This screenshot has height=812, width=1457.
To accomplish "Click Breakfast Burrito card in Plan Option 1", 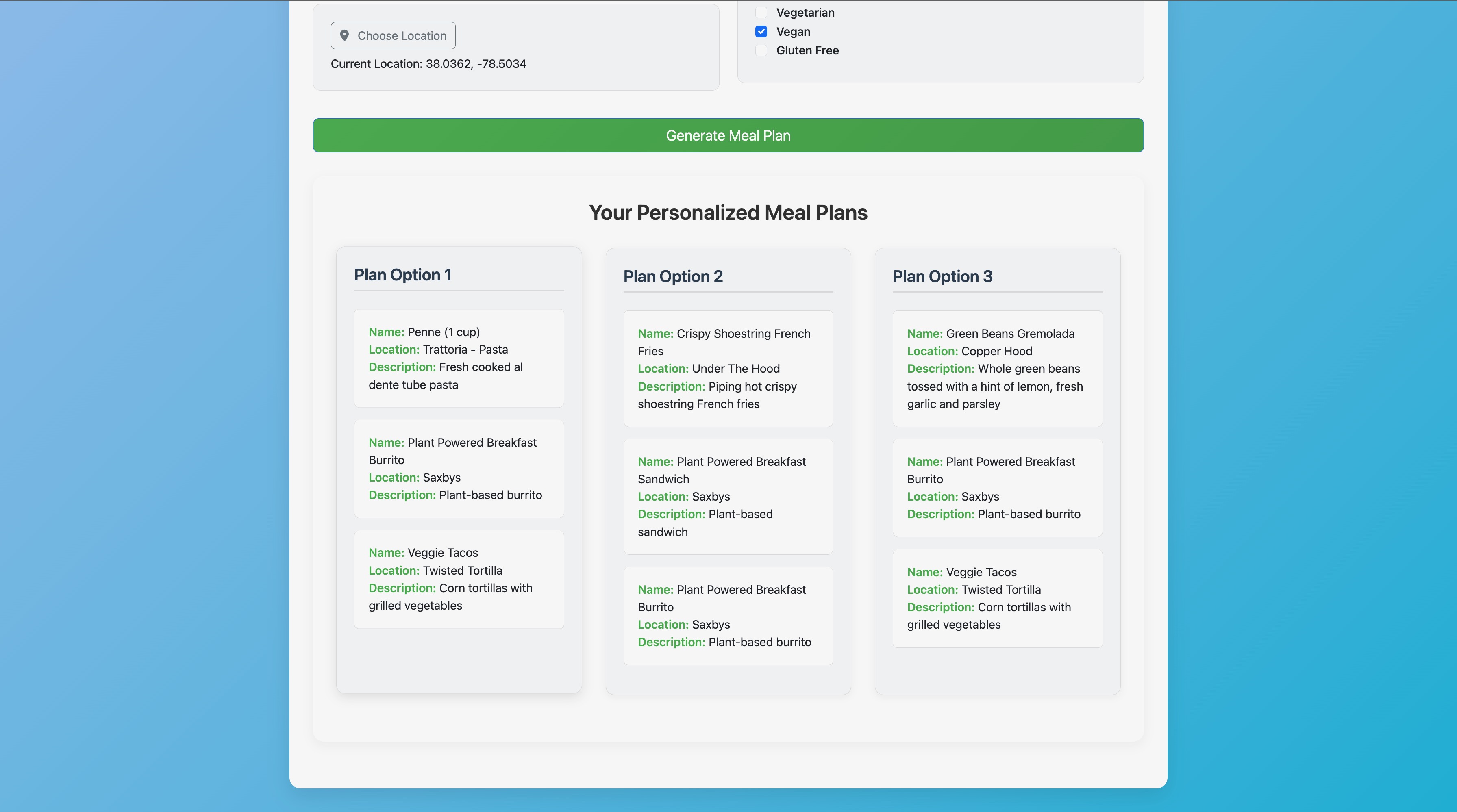I will point(459,468).
